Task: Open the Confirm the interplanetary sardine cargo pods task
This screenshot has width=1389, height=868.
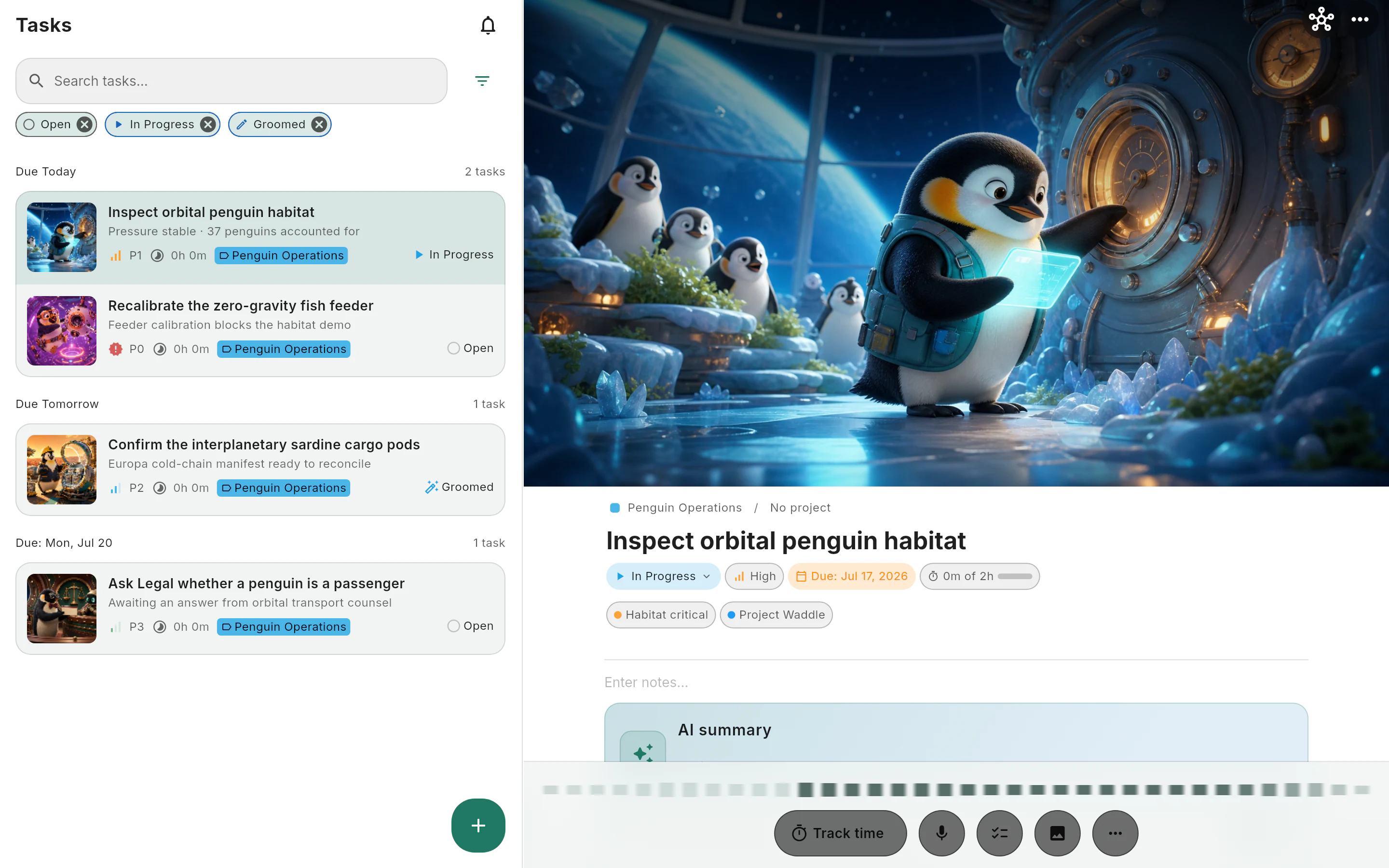Action: pyautogui.click(x=260, y=470)
